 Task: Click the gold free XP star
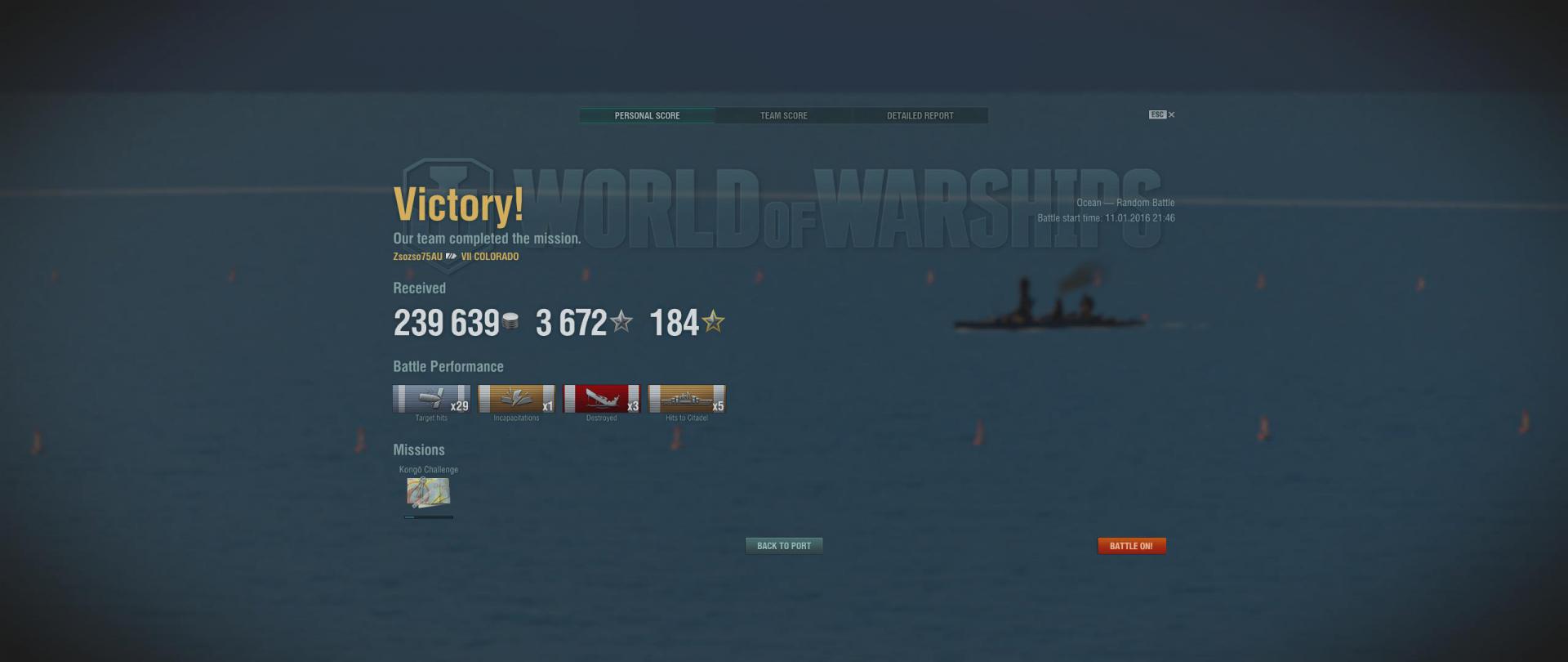713,321
